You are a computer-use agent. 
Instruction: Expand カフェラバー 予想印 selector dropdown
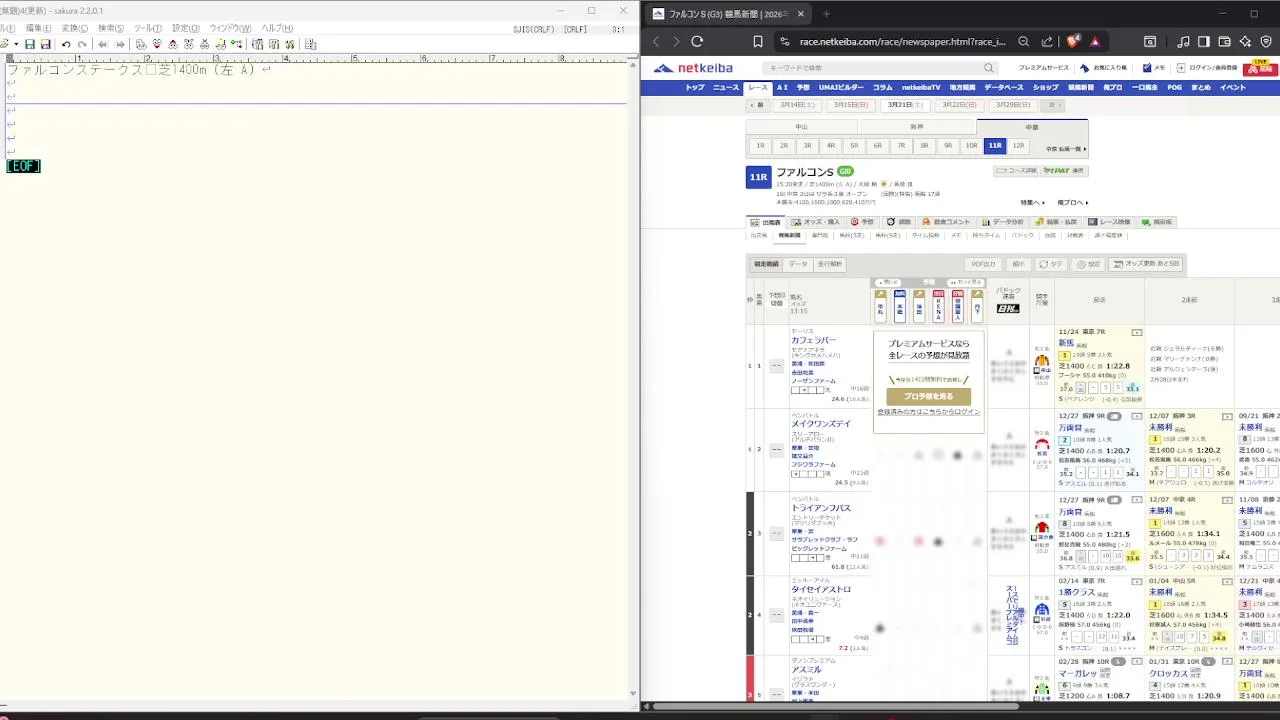(776, 366)
